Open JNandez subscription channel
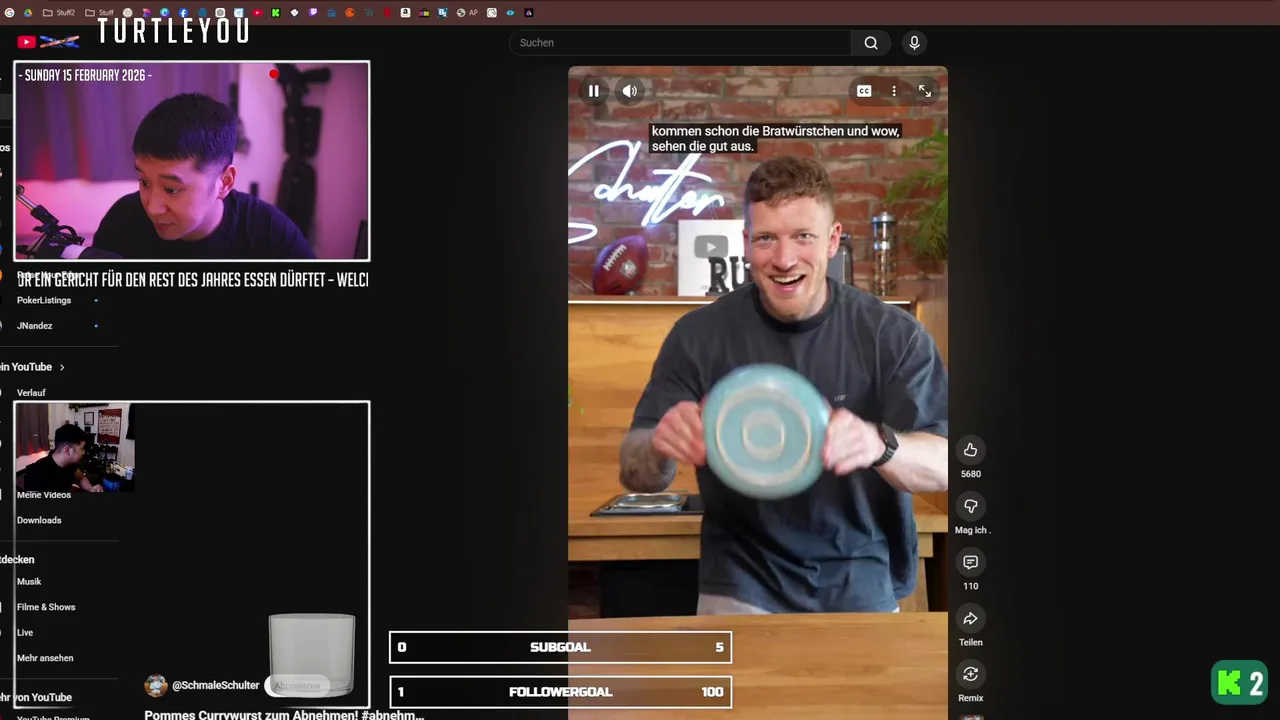This screenshot has height=720, width=1280. tap(35, 326)
